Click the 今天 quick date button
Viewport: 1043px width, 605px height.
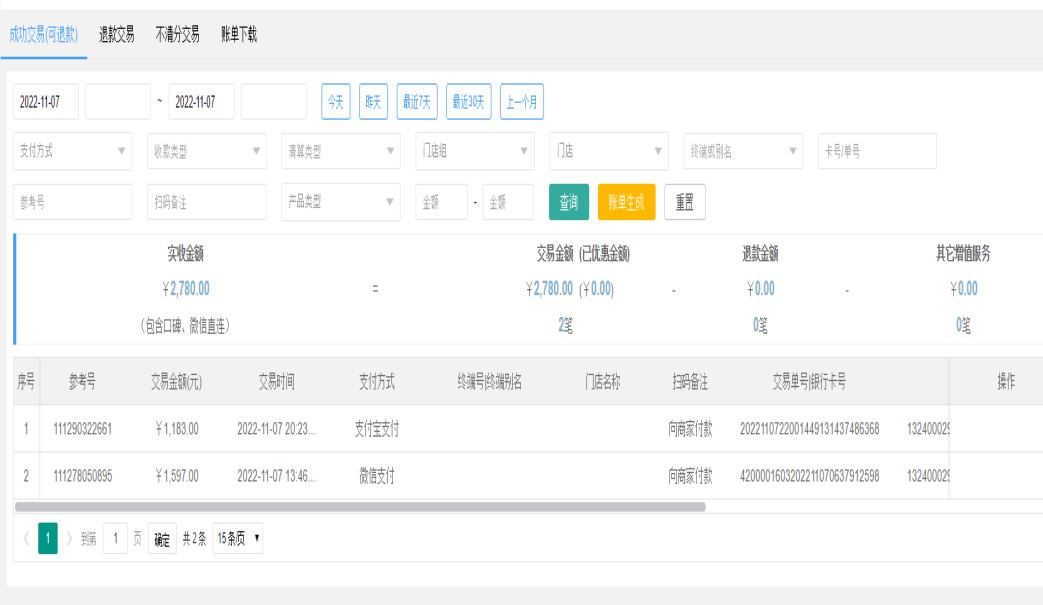336,102
